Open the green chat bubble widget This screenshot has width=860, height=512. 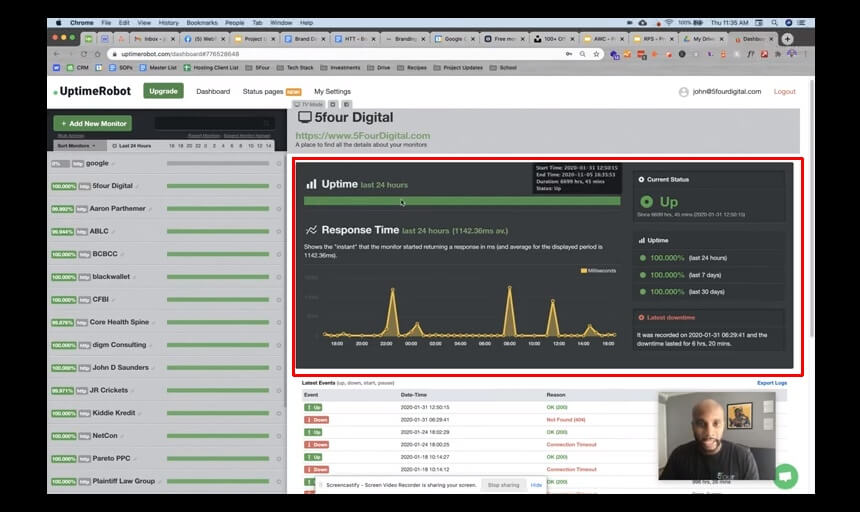click(x=785, y=476)
